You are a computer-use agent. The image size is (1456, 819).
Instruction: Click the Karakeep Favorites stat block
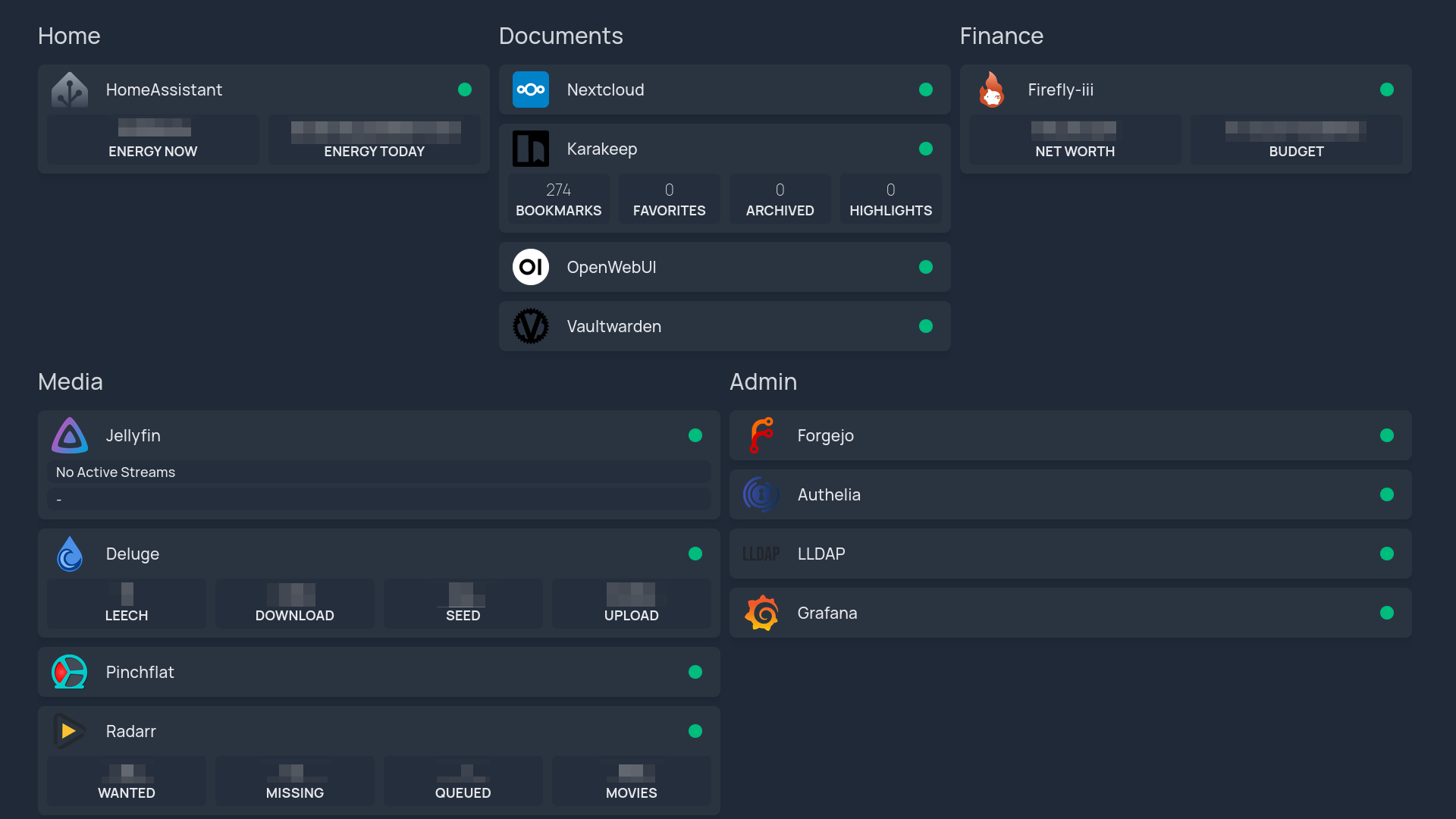pos(670,199)
